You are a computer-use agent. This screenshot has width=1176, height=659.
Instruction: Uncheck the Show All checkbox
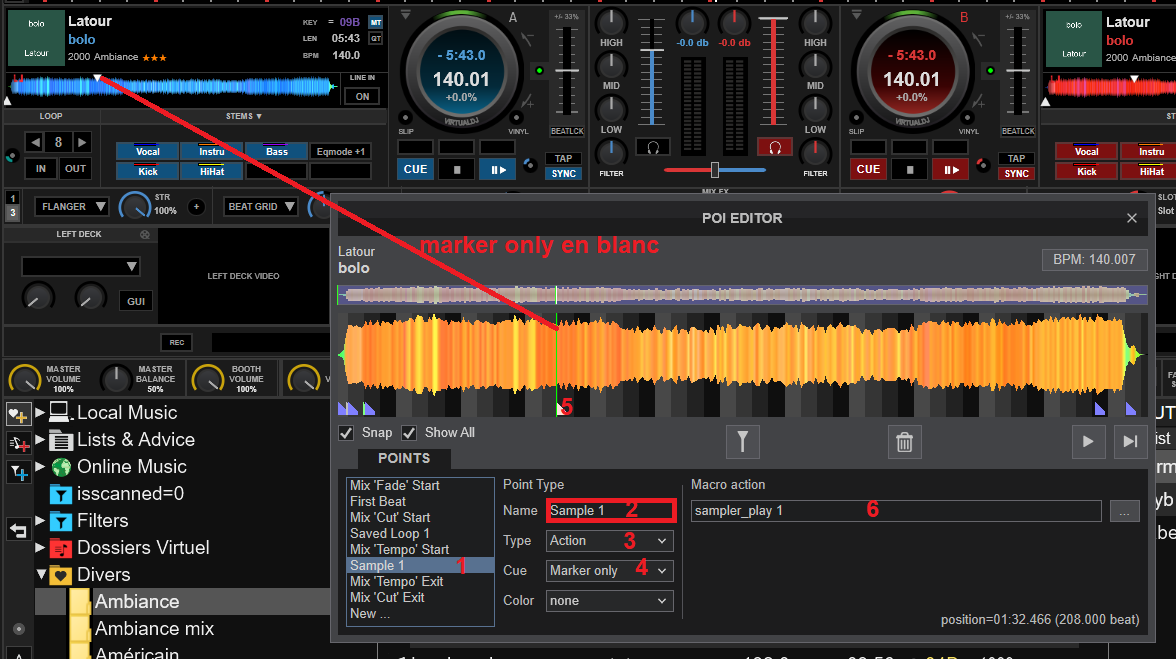(409, 433)
